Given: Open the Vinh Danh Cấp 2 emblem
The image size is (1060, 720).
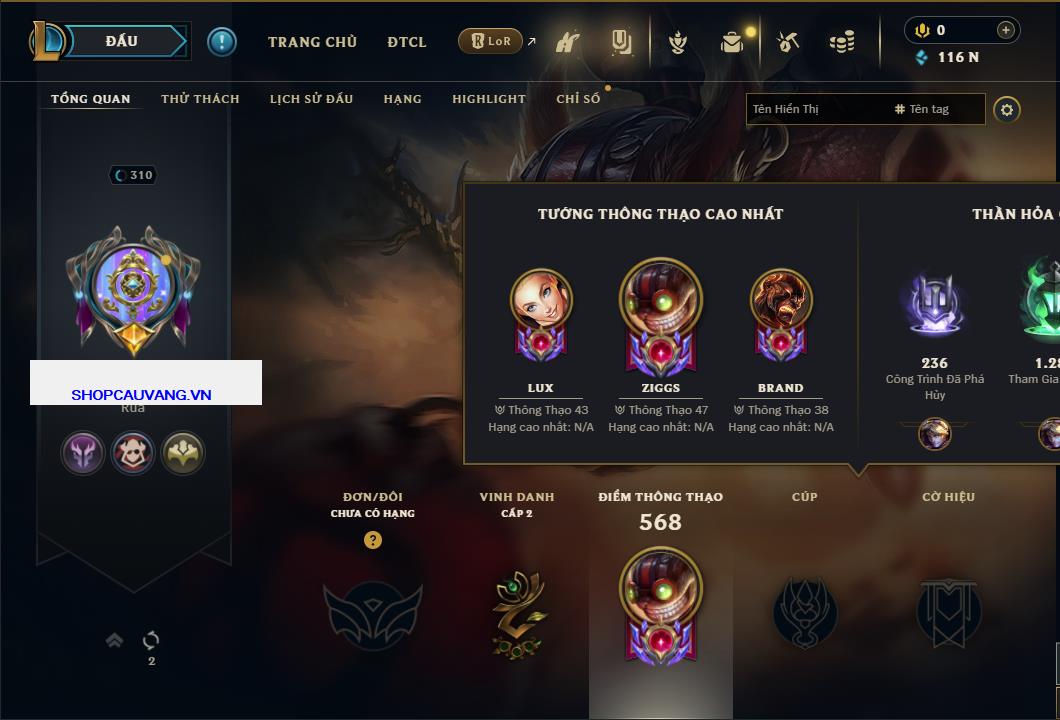Looking at the screenshot, I should coord(517,613).
